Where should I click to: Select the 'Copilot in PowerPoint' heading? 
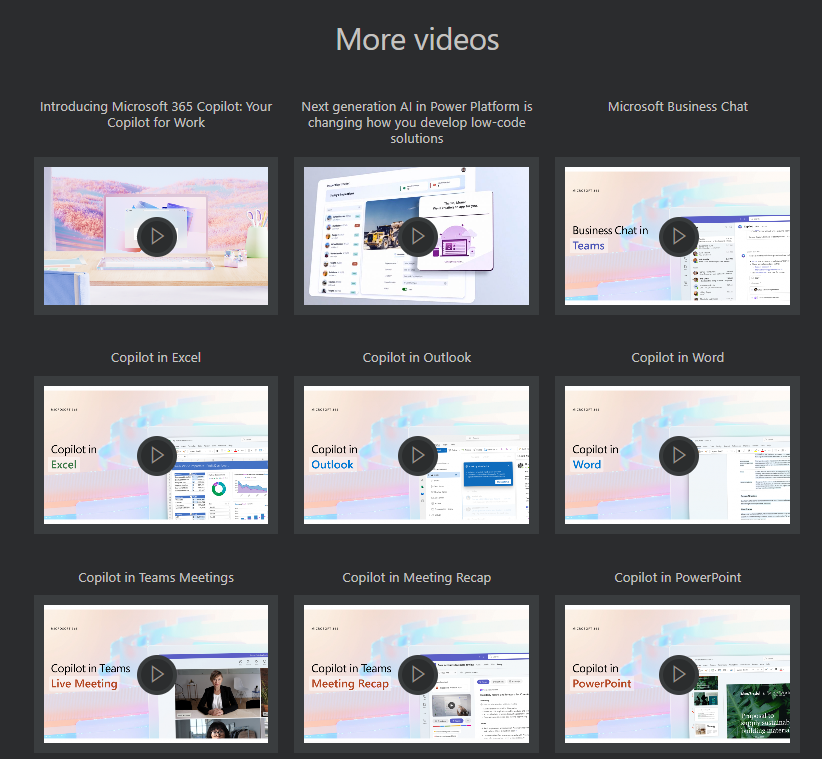(677, 577)
